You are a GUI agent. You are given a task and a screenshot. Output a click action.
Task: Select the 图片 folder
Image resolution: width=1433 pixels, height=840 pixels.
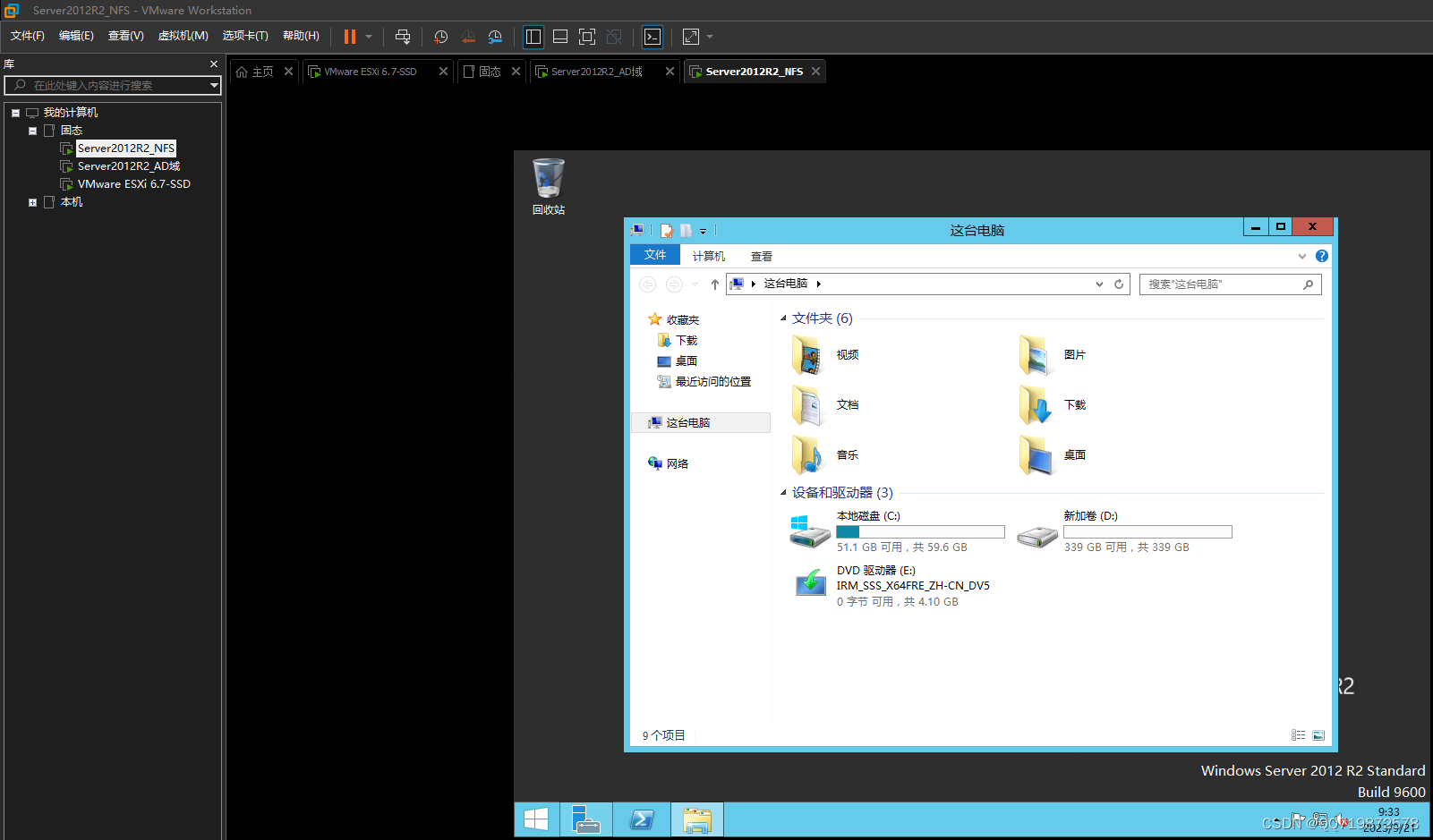[x=1053, y=355]
